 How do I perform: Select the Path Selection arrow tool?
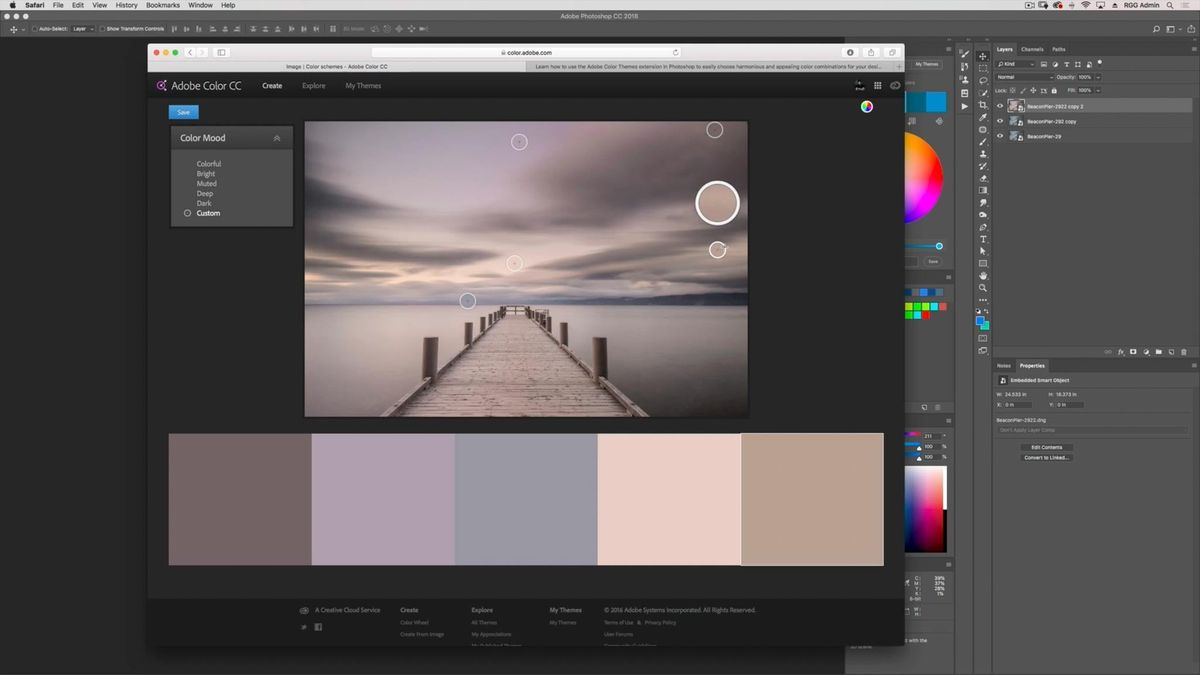[983, 251]
